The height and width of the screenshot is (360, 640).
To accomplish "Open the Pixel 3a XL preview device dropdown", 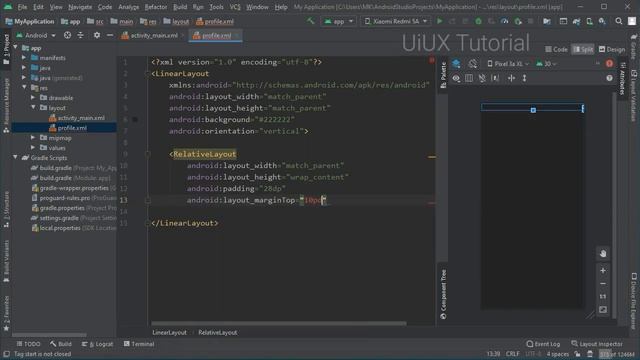I will point(508,64).
